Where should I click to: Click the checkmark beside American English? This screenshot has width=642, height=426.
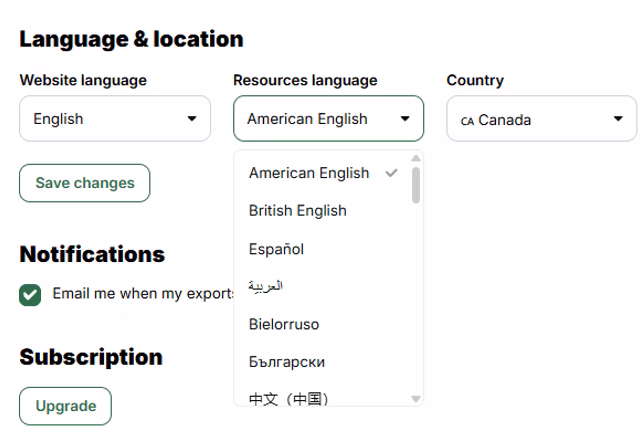(x=391, y=173)
